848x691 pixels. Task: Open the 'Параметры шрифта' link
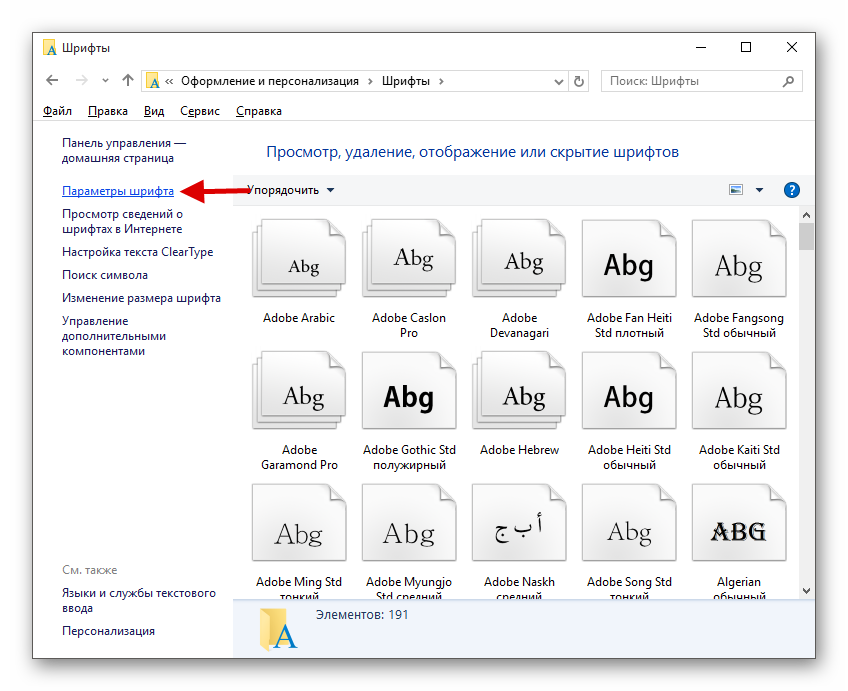[x=118, y=191]
